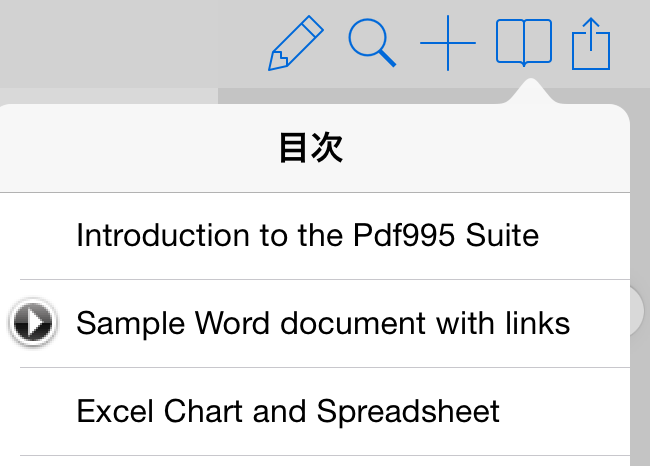Toggle the open-book table of contents icon

(524, 42)
